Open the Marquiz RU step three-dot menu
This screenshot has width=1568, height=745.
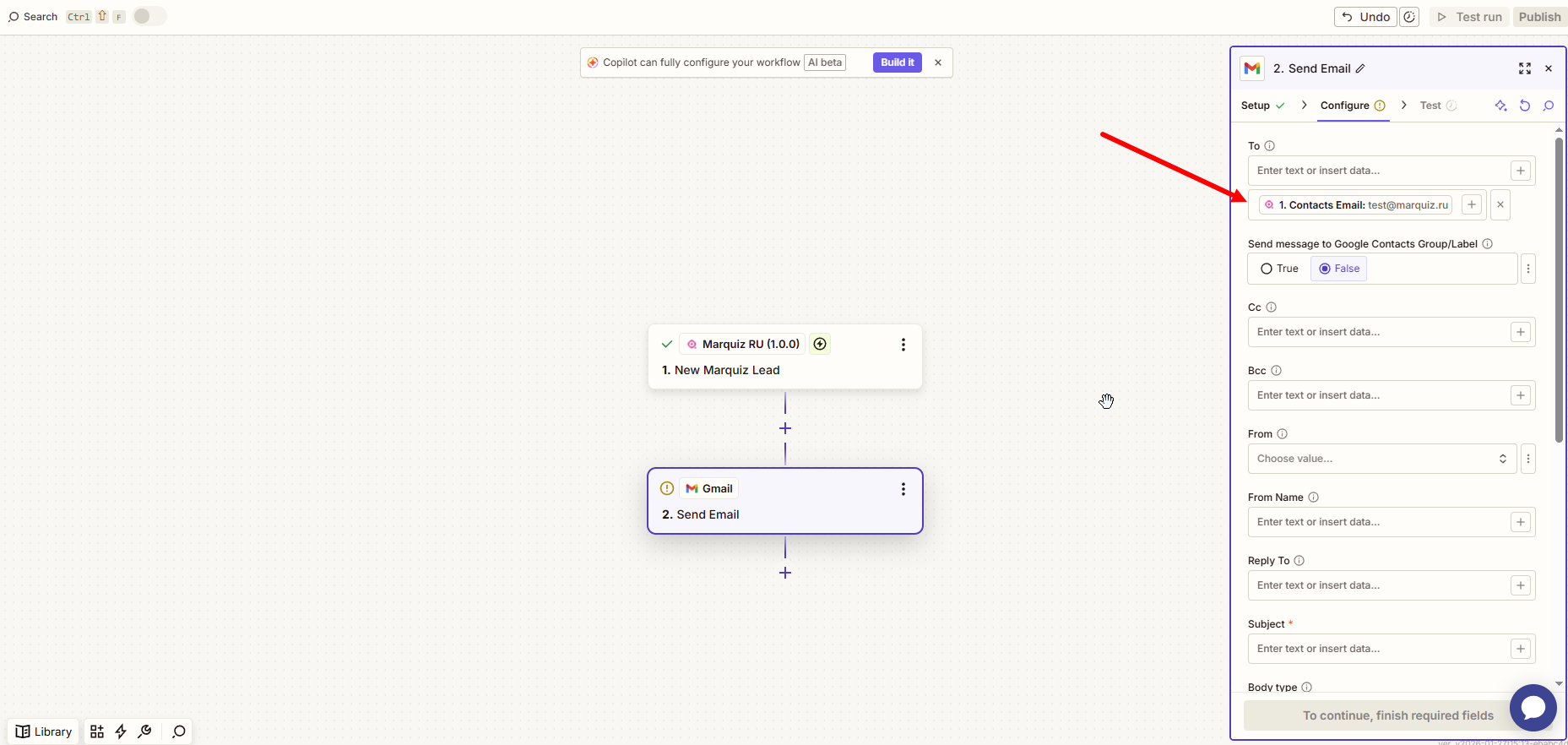(x=903, y=345)
